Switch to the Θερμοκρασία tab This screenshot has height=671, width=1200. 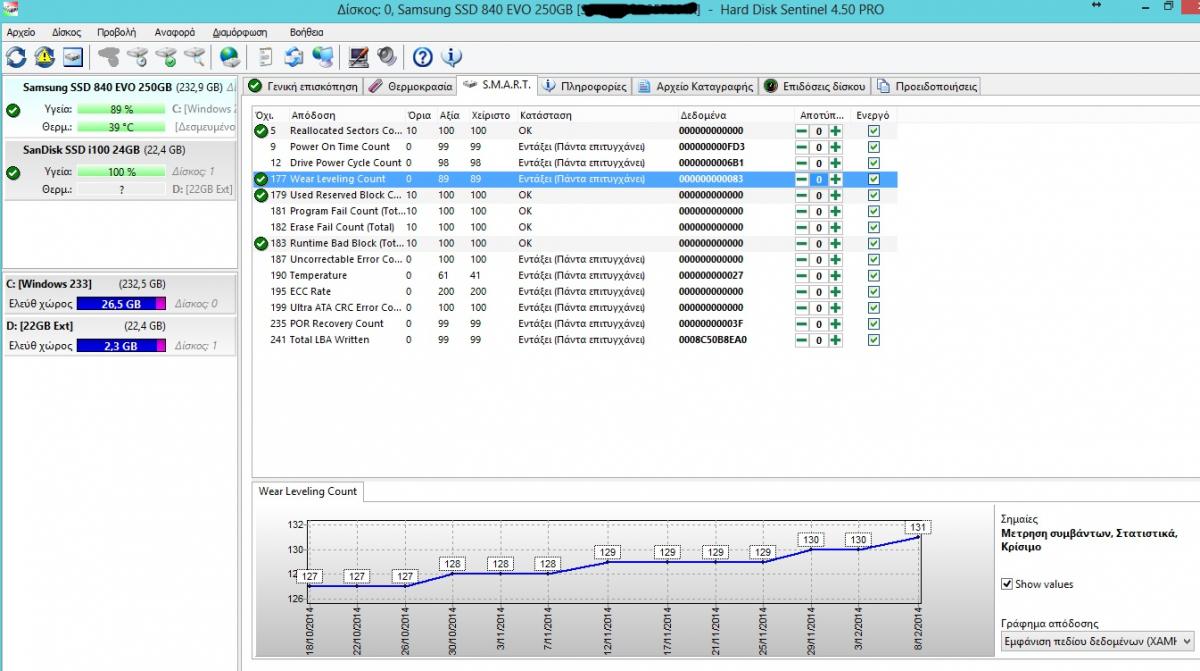tap(409, 87)
